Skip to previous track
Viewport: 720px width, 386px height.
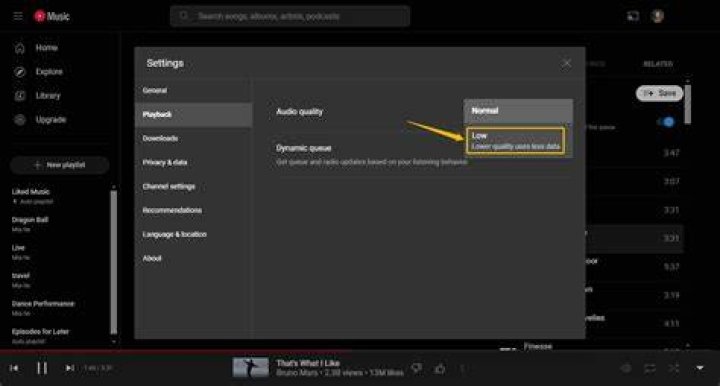(14, 368)
